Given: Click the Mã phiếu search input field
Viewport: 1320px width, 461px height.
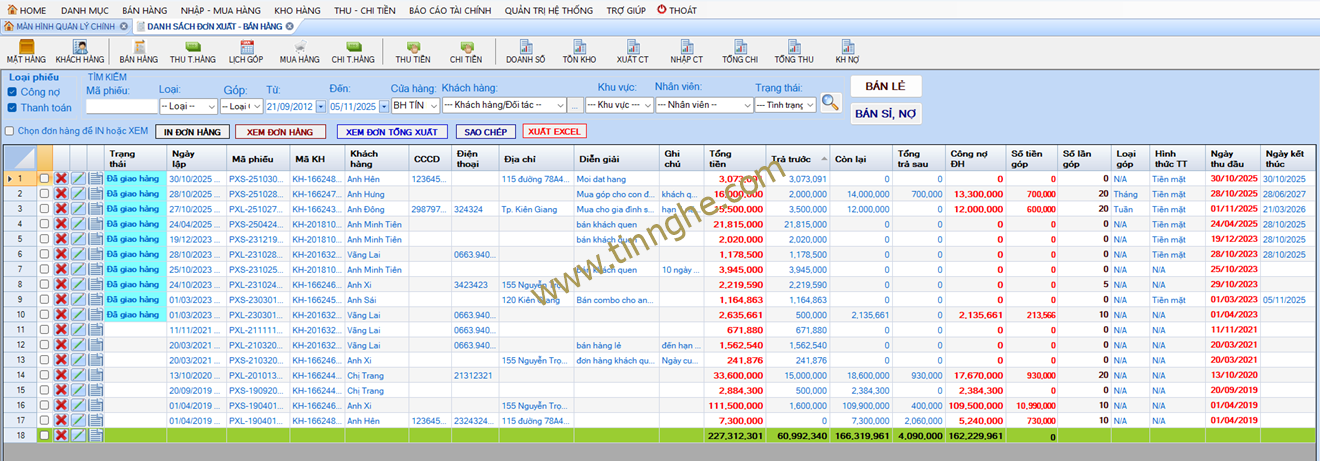Looking at the screenshot, I should 120,105.
